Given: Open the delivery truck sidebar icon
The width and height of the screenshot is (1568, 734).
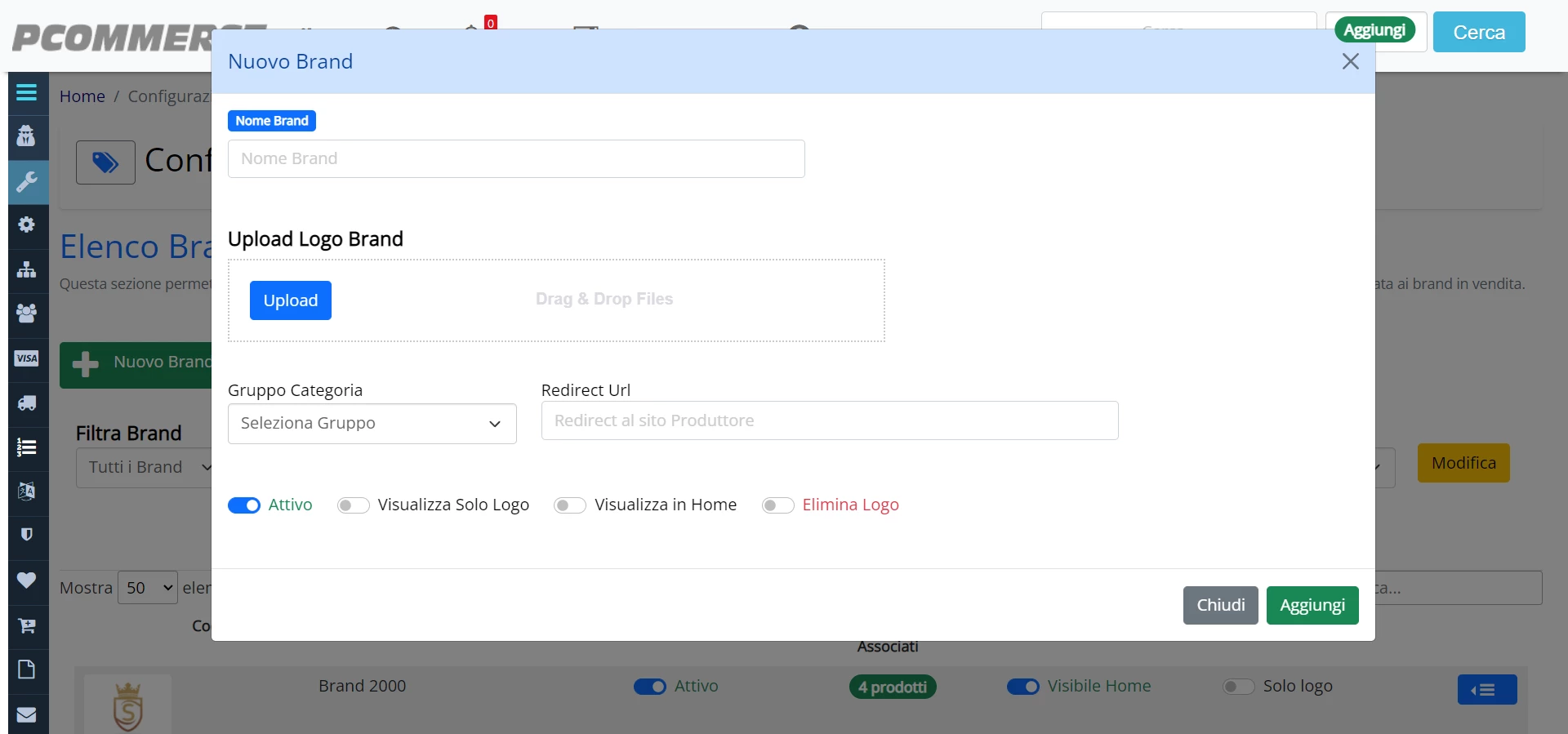Looking at the screenshot, I should [27, 403].
